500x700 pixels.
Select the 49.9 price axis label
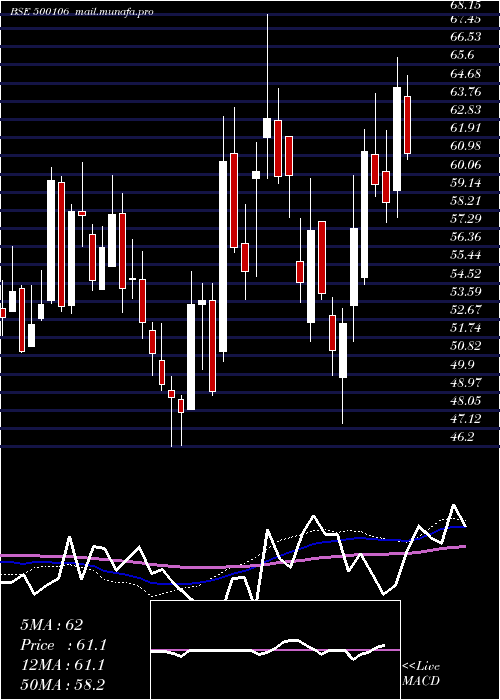coord(462,364)
